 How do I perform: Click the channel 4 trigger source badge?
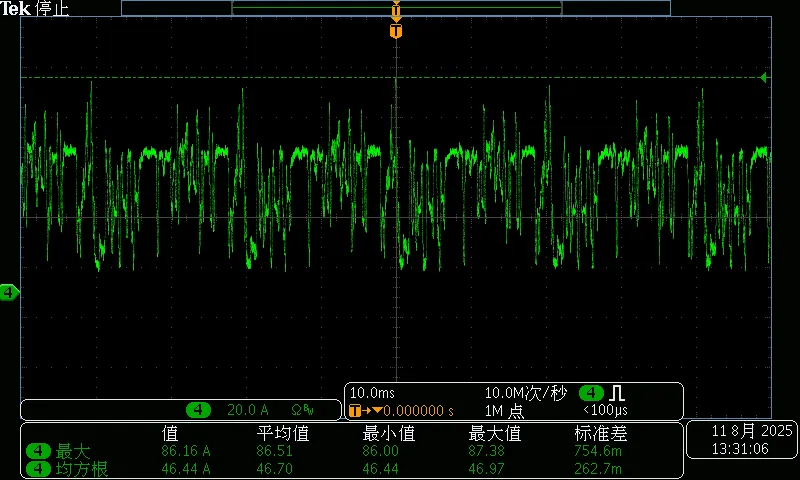tap(591, 393)
